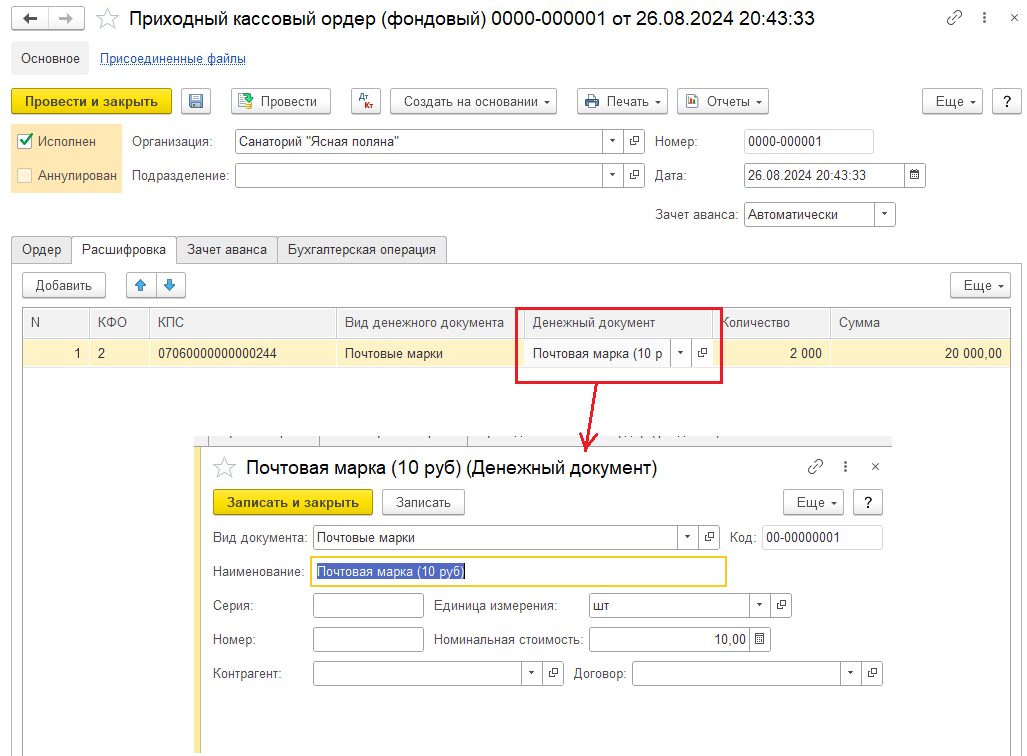
Task: Open calculator for Номинальная стоимость
Action: (x=760, y=639)
